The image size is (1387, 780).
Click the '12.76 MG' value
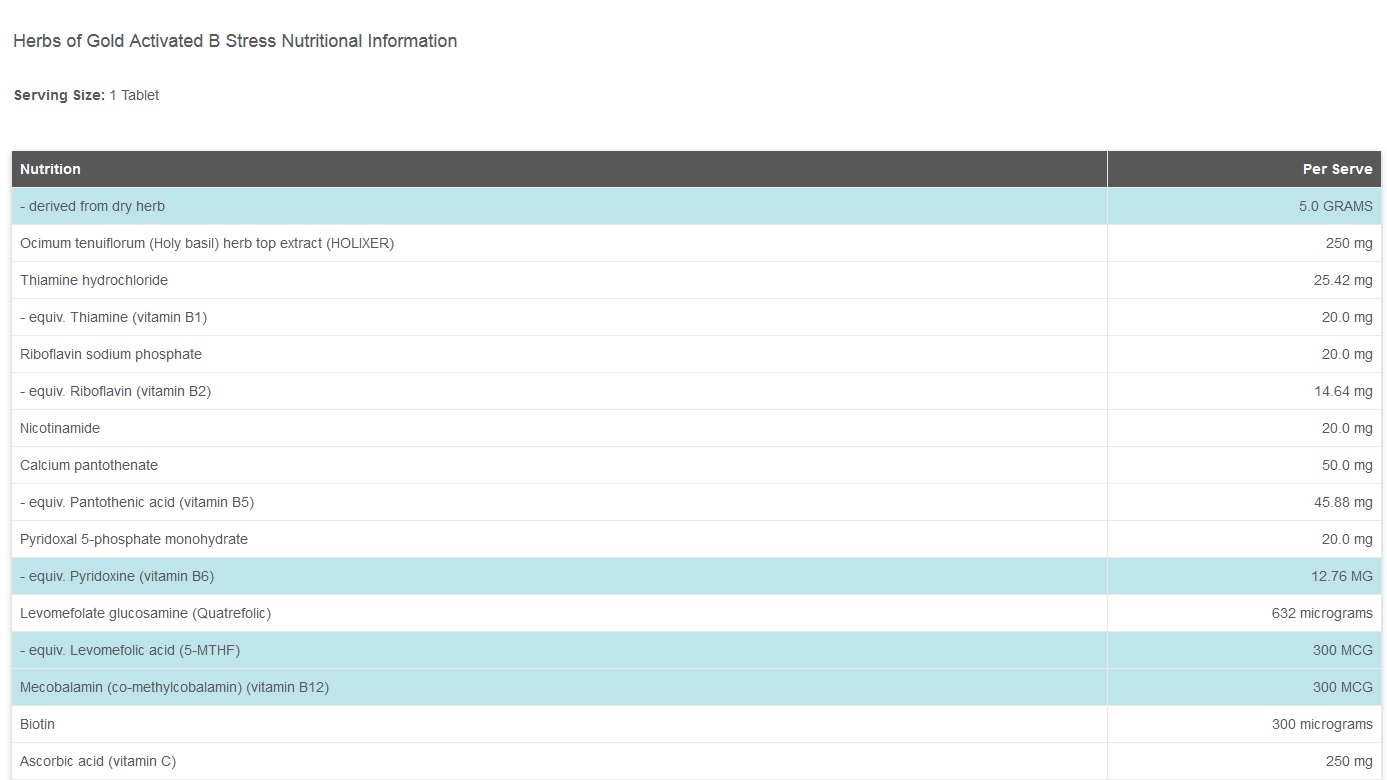[1342, 576]
